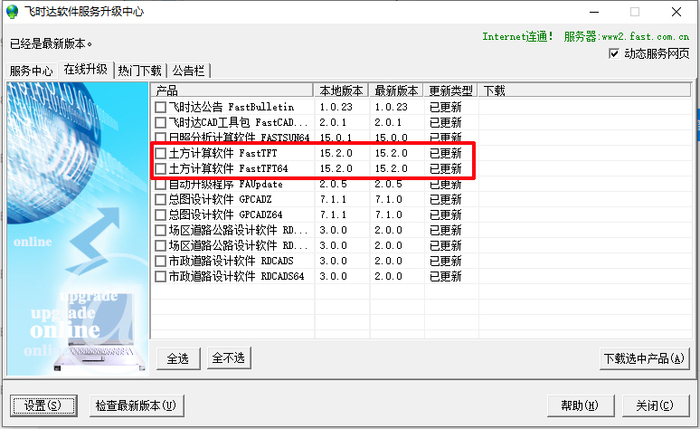Click the 下载 column header

point(585,91)
